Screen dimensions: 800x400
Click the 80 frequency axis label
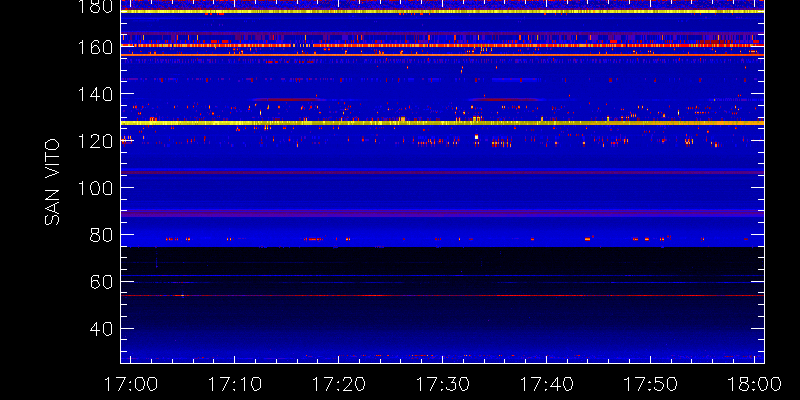point(101,235)
